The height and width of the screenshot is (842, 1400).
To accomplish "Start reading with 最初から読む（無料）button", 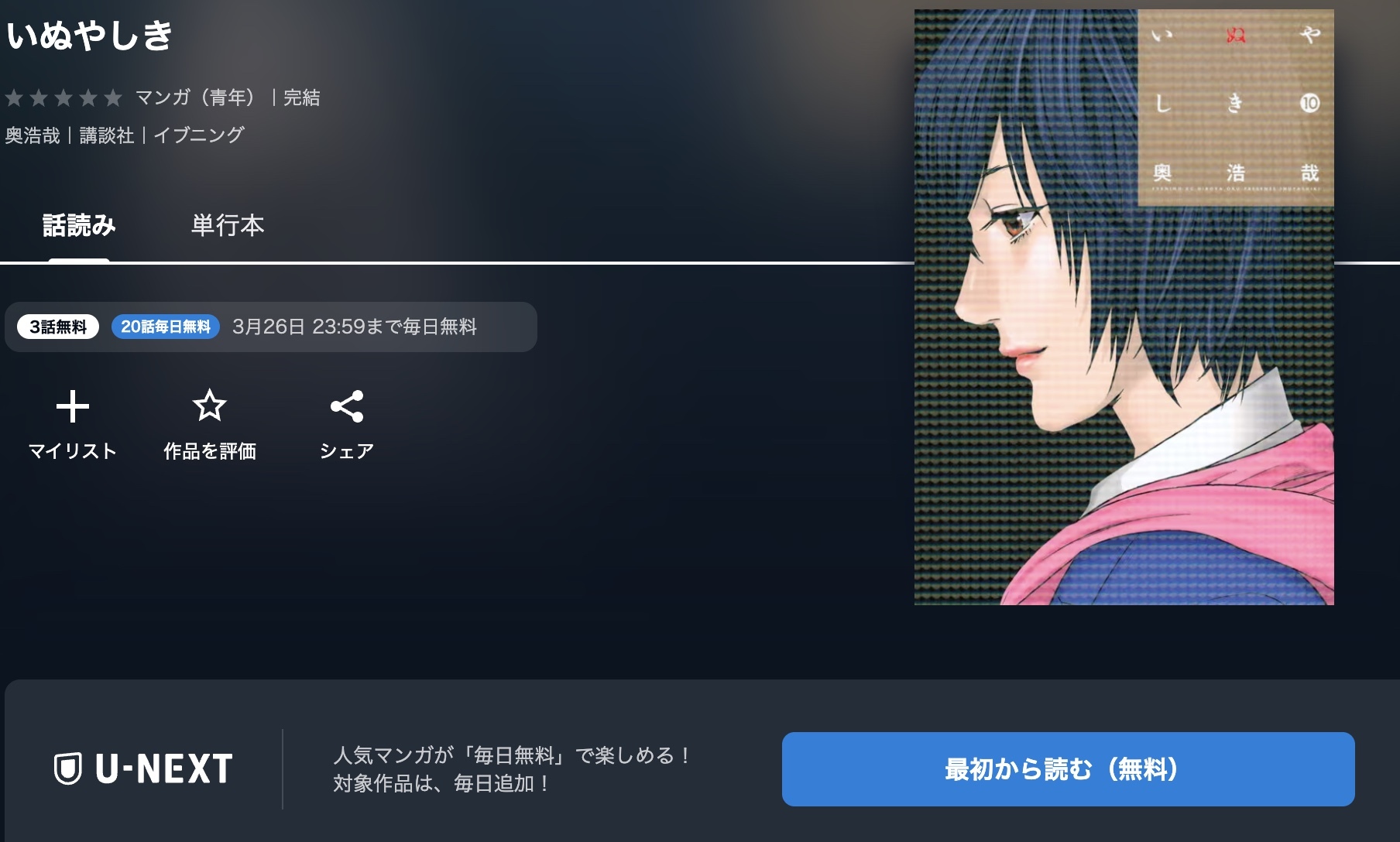I will [x=1068, y=769].
